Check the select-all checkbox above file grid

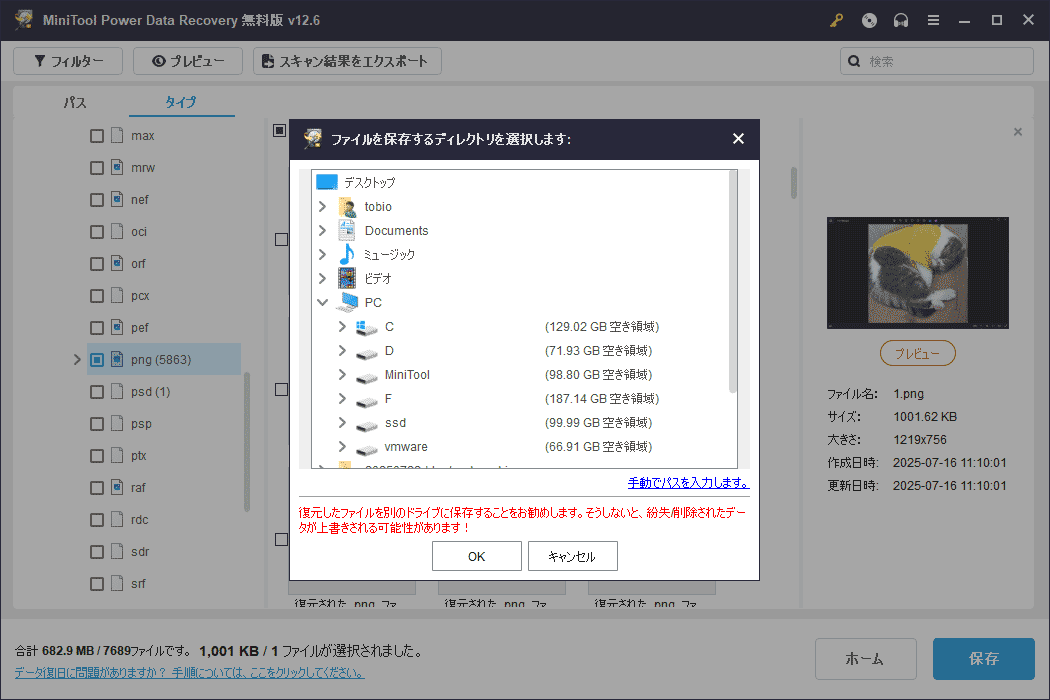pos(280,130)
